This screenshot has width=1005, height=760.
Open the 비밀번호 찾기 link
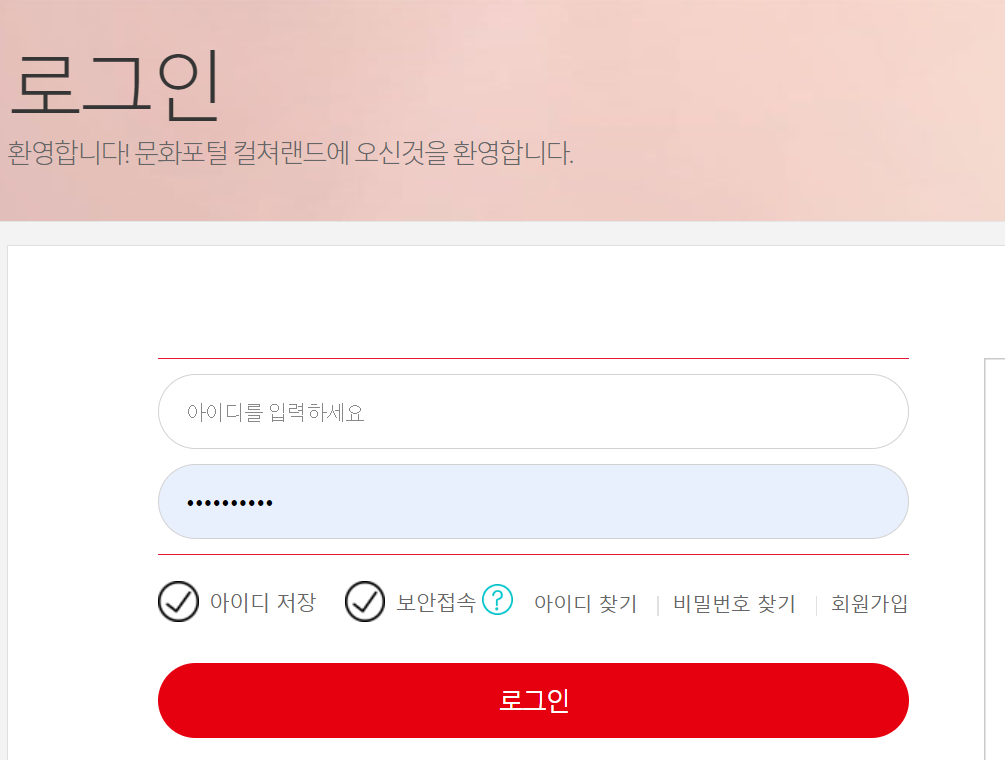(734, 603)
